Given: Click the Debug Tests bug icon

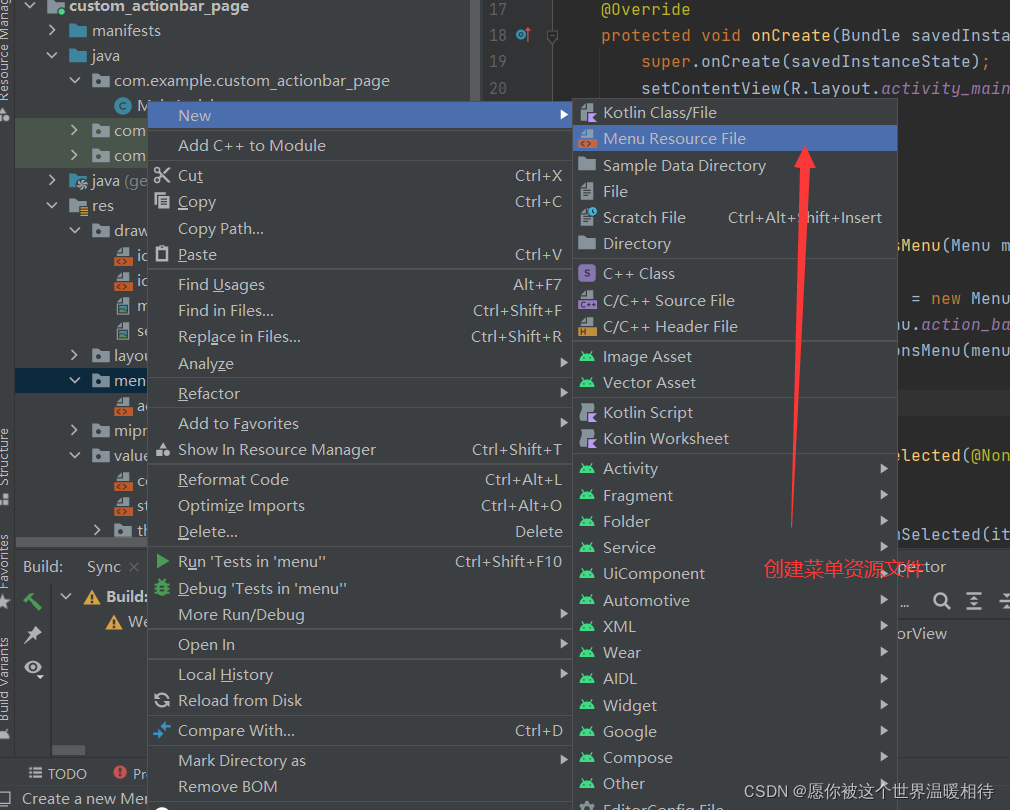Looking at the screenshot, I should (x=162, y=588).
